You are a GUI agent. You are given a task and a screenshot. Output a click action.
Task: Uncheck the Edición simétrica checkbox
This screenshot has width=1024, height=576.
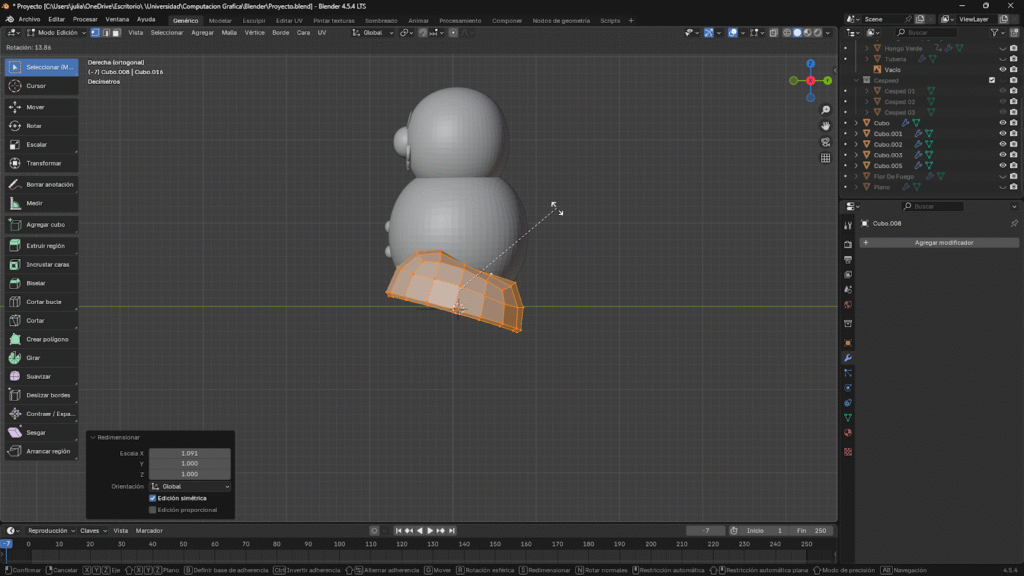(x=153, y=498)
